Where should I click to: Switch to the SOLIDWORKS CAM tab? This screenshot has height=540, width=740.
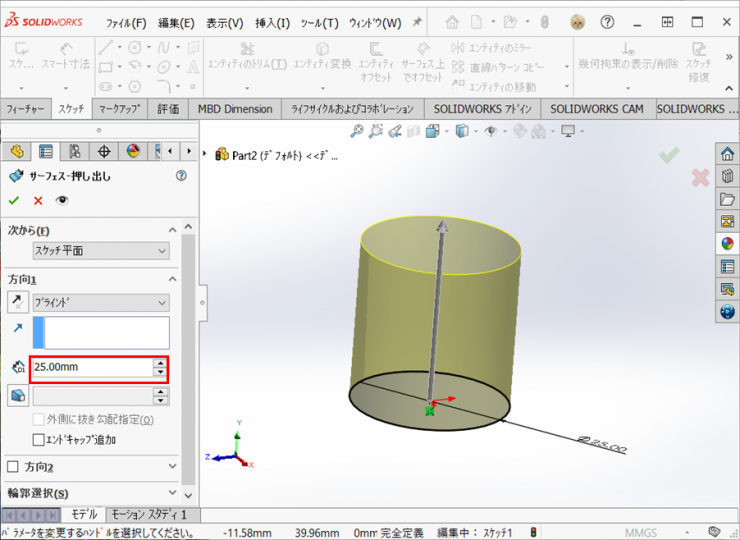(x=596, y=109)
